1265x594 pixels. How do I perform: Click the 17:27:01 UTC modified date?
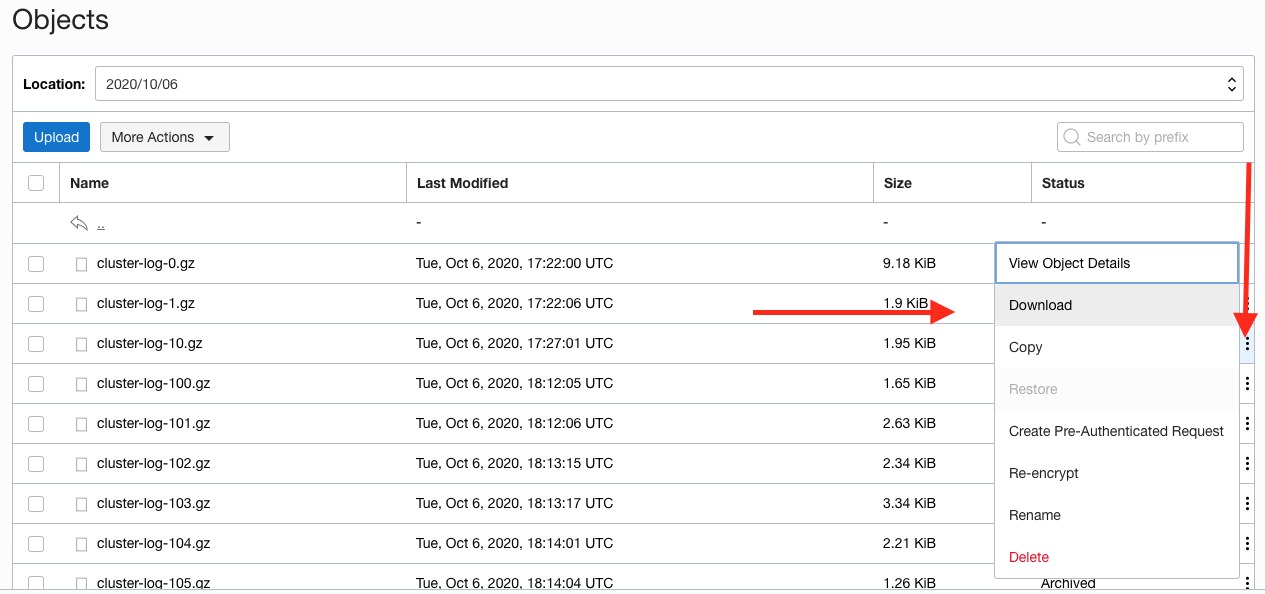coord(515,344)
